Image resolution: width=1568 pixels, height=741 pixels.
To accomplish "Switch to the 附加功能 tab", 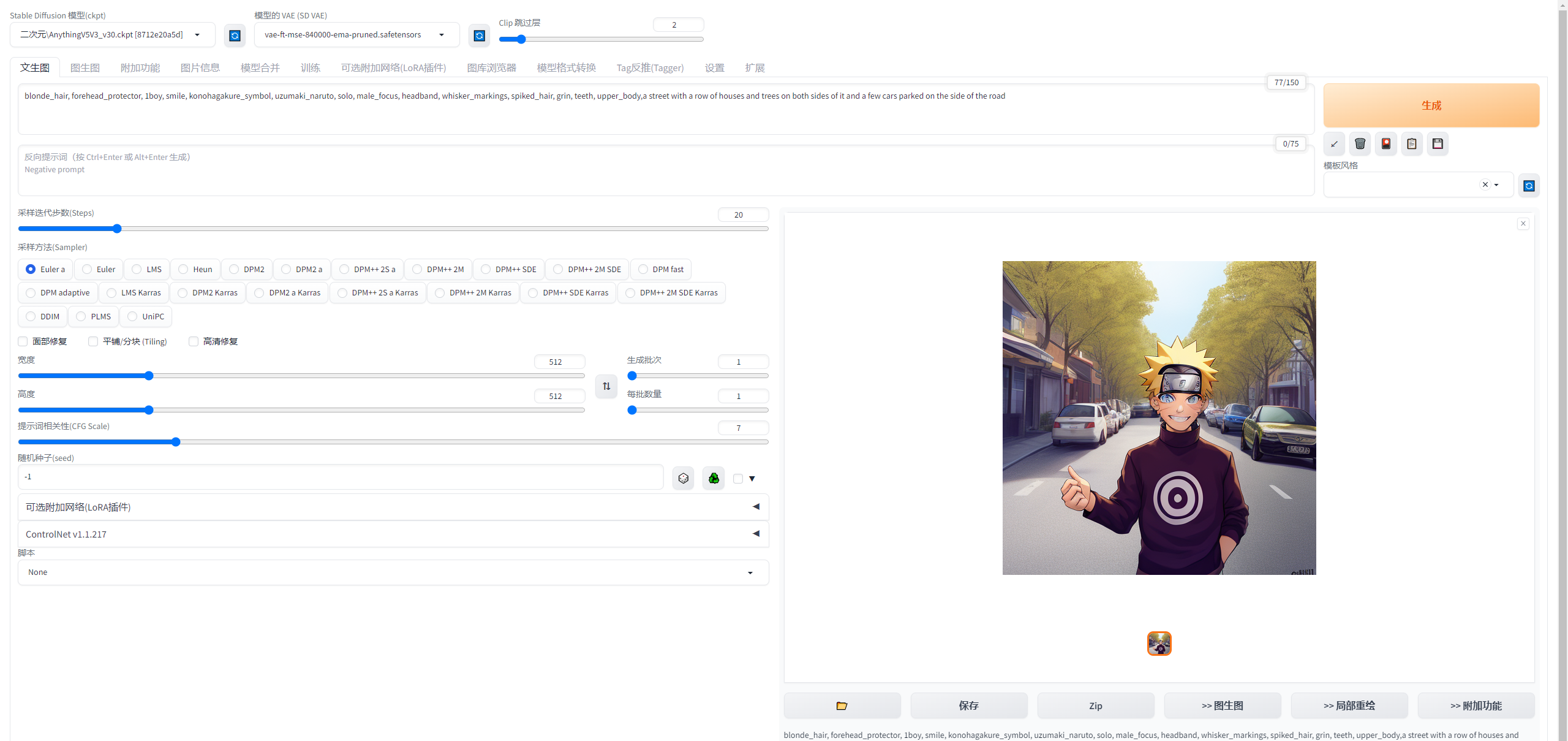I will click(140, 67).
